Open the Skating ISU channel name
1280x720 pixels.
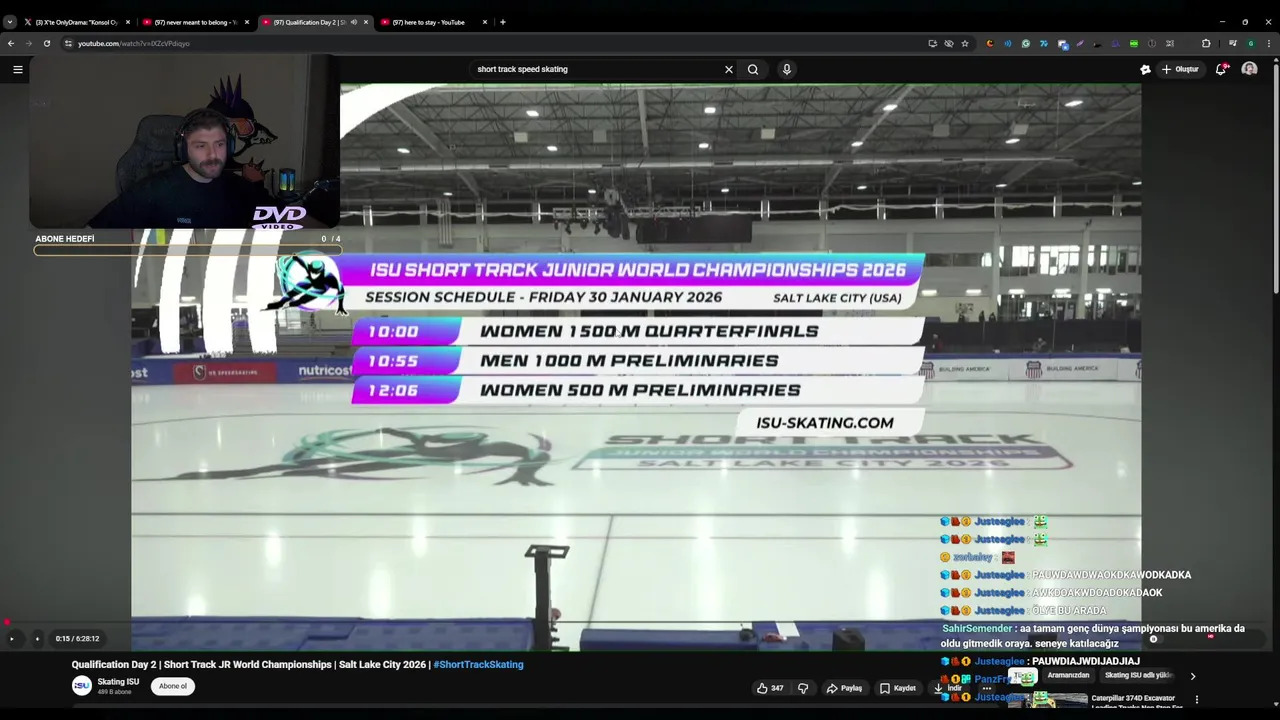[x=118, y=682]
